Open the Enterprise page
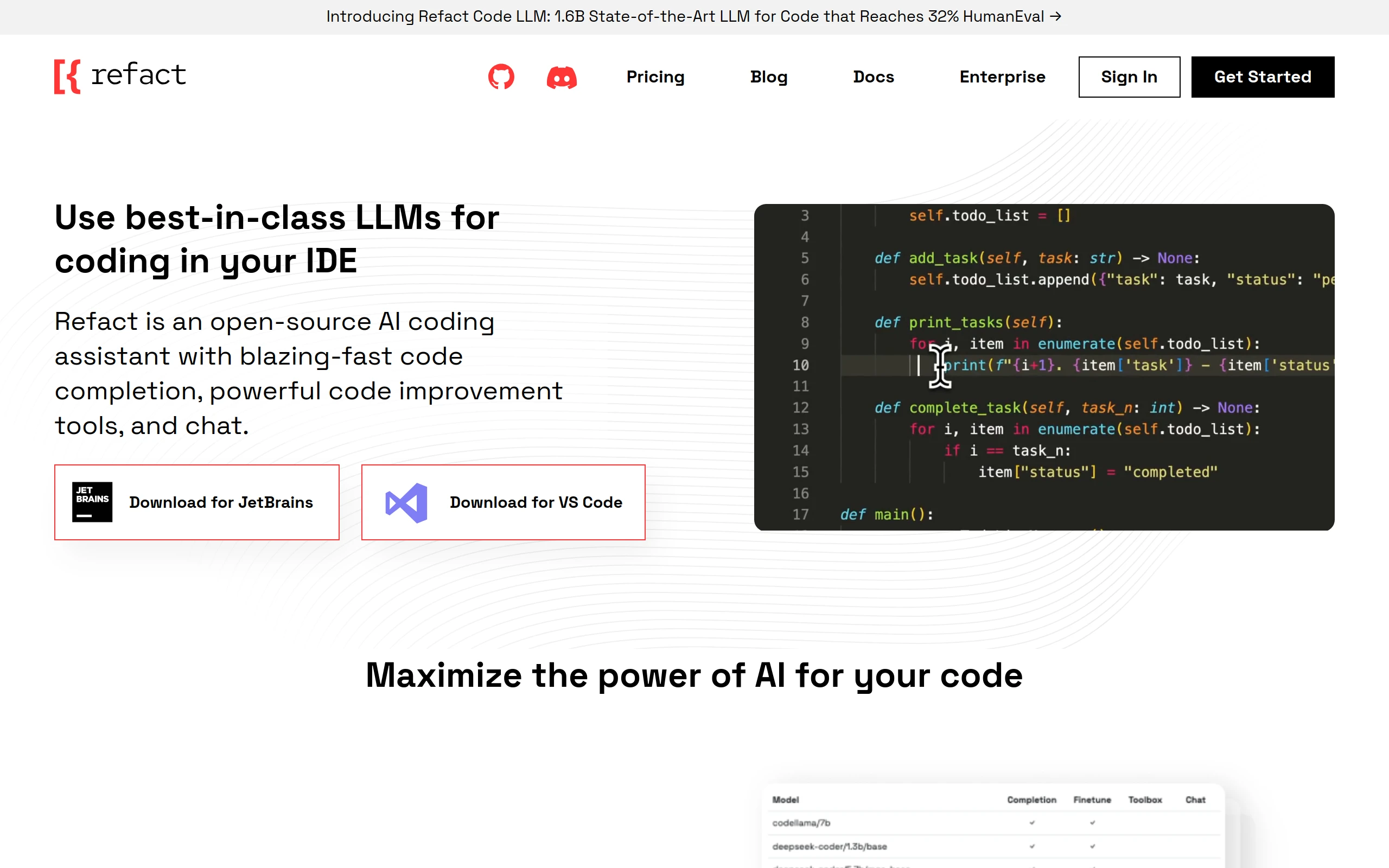 (1002, 77)
